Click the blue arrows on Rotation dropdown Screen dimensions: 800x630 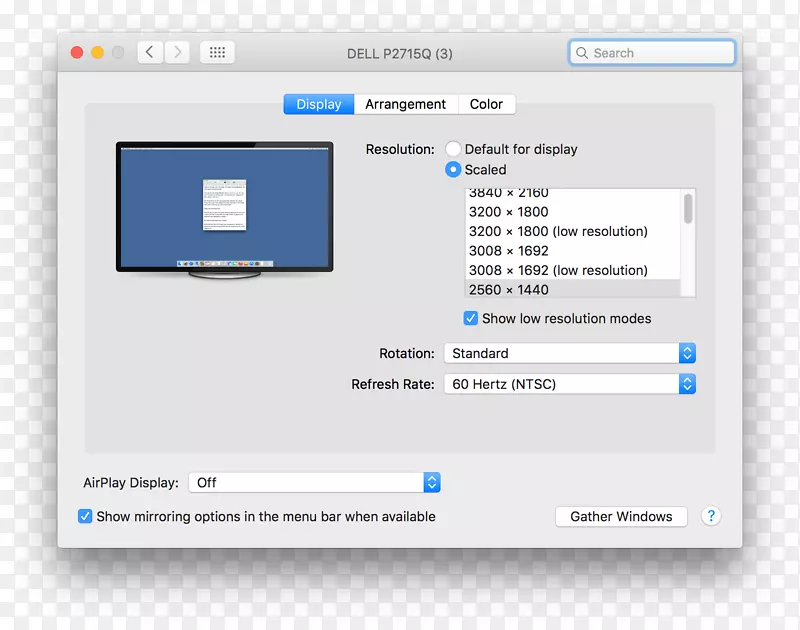(687, 353)
